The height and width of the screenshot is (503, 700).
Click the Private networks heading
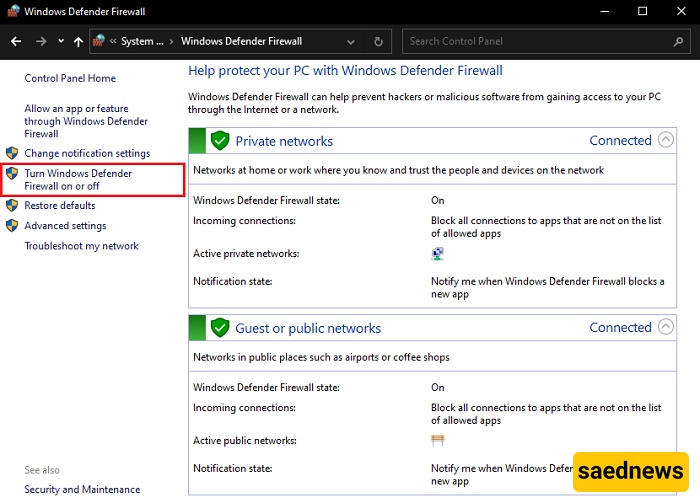point(284,141)
